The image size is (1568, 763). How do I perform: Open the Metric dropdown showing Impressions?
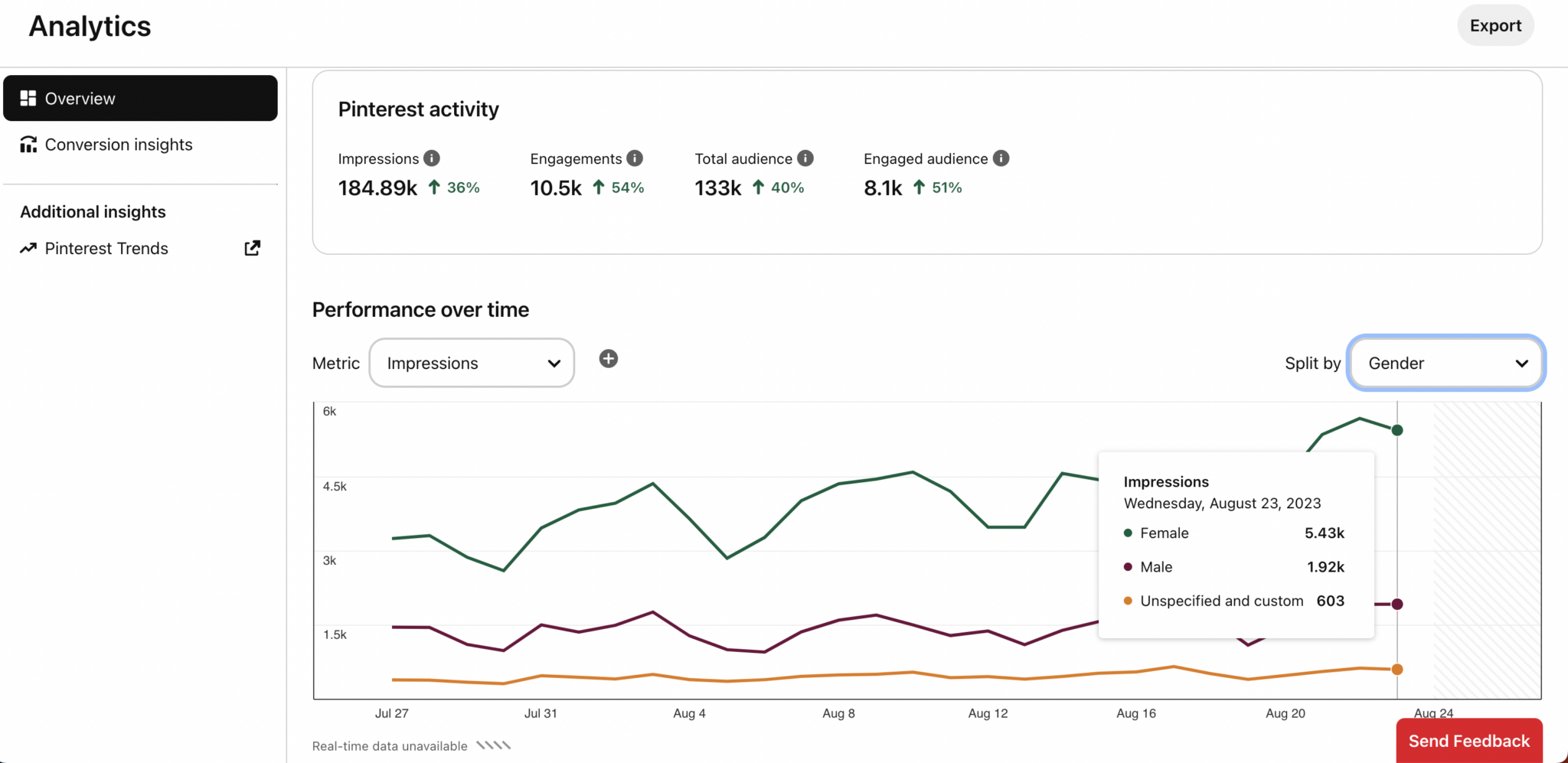[x=471, y=363]
